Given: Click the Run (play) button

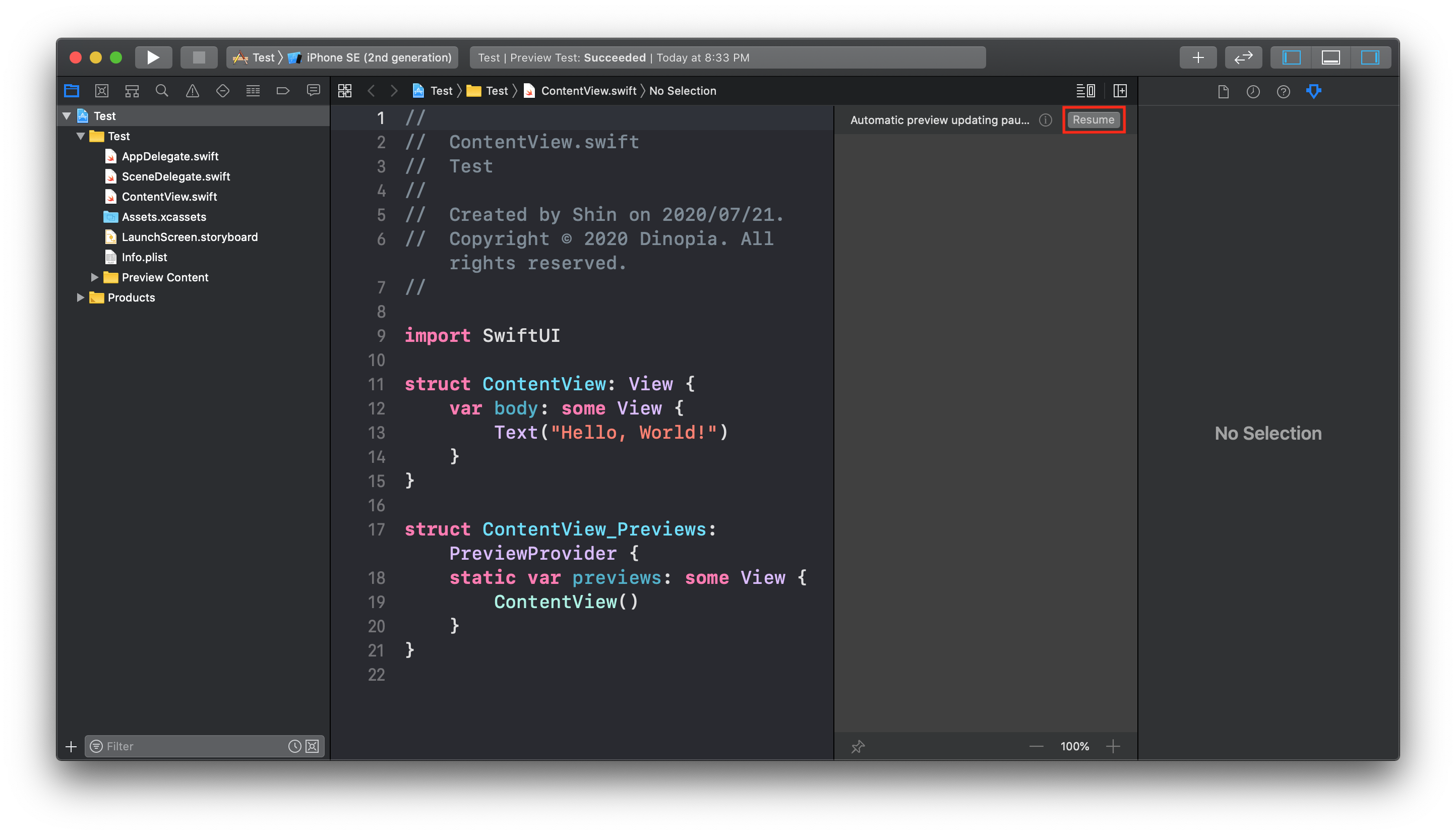Looking at the screenshot, I should [x=152, y=57].
